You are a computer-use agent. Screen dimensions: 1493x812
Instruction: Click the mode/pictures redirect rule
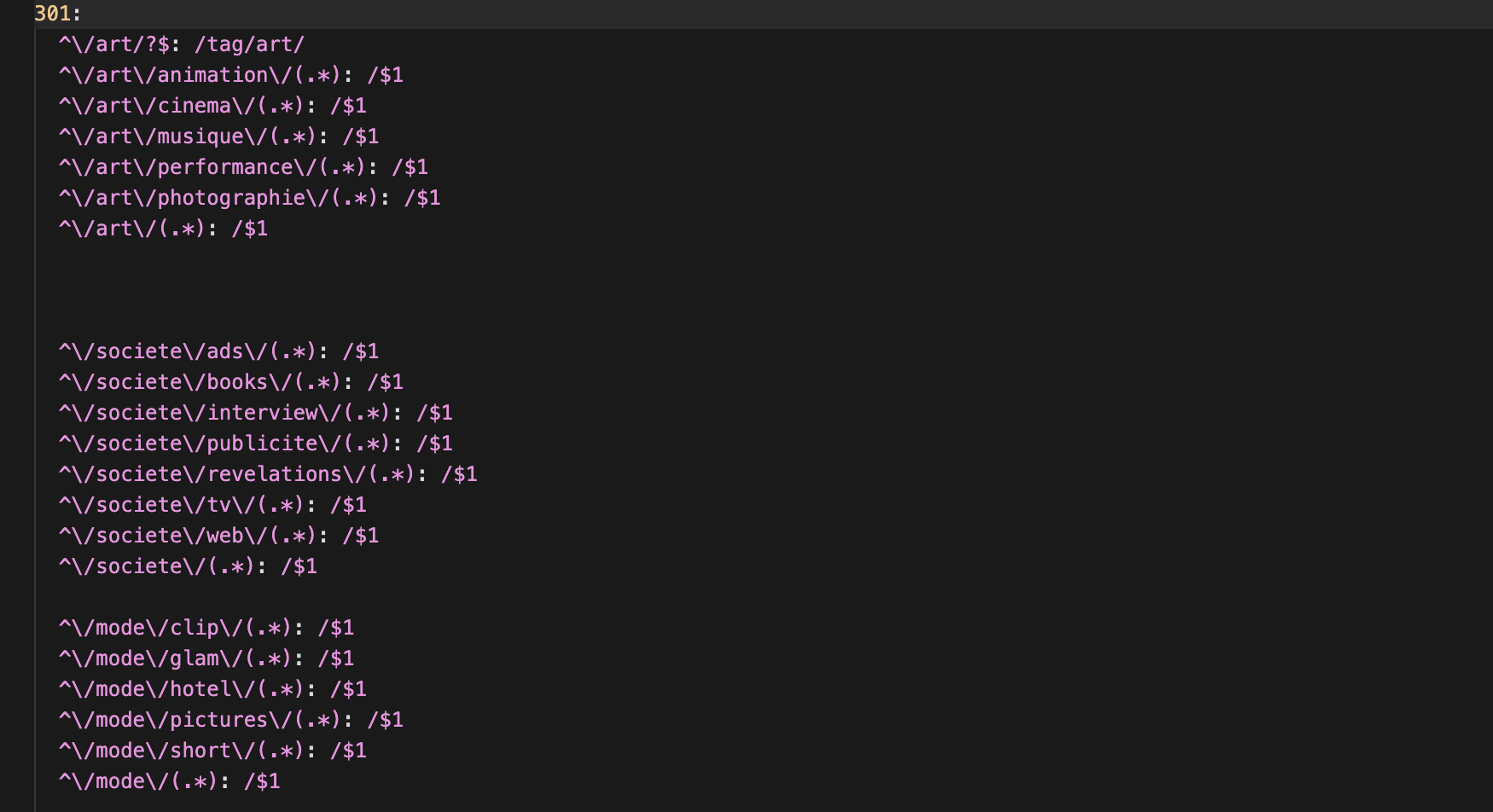click(x=230, y=720)
